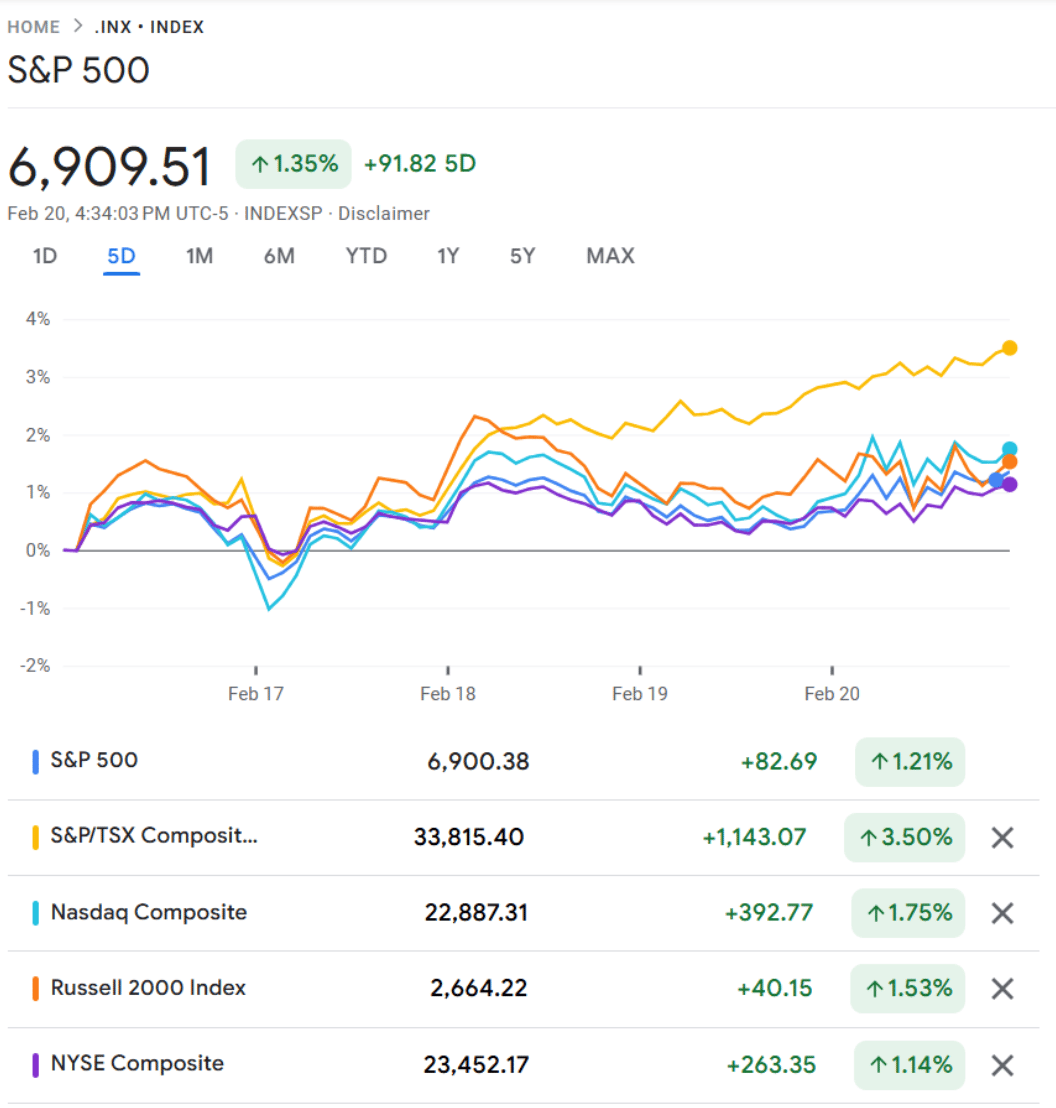
Task: Select the YTD time range
Action: (366, 256)
